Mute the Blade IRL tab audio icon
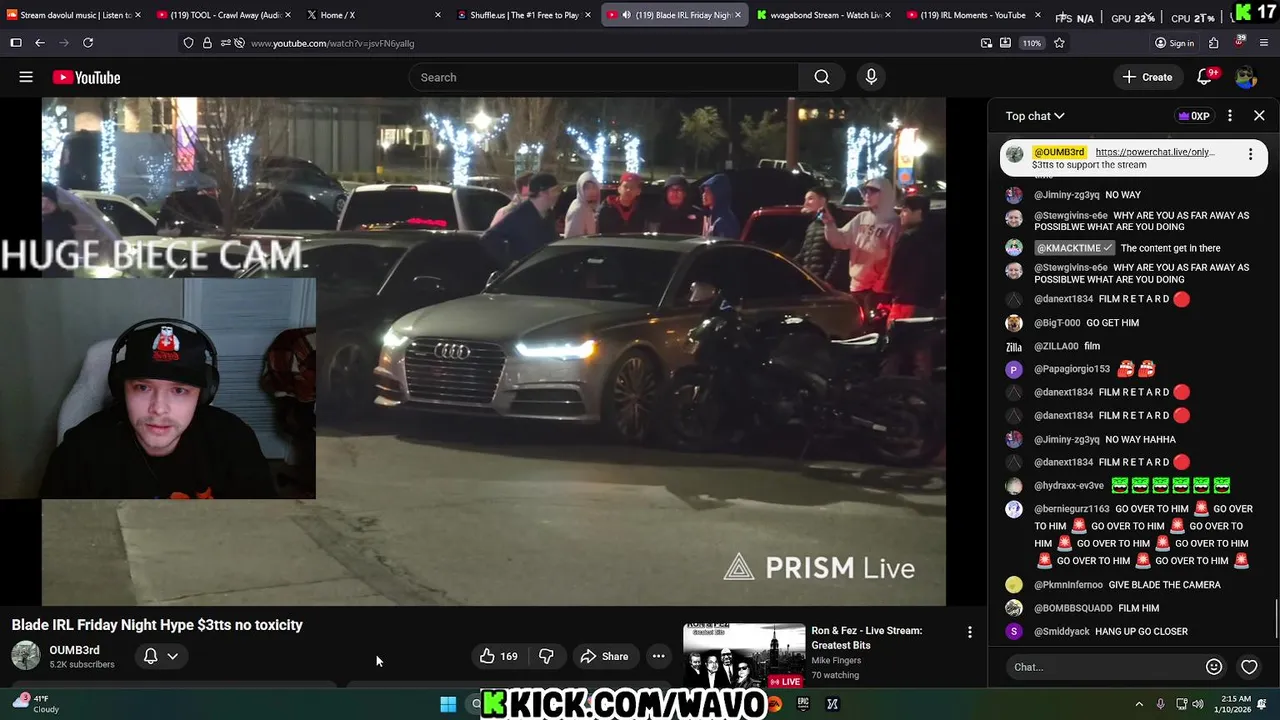 pyautogui.click(x=626, y=15)
